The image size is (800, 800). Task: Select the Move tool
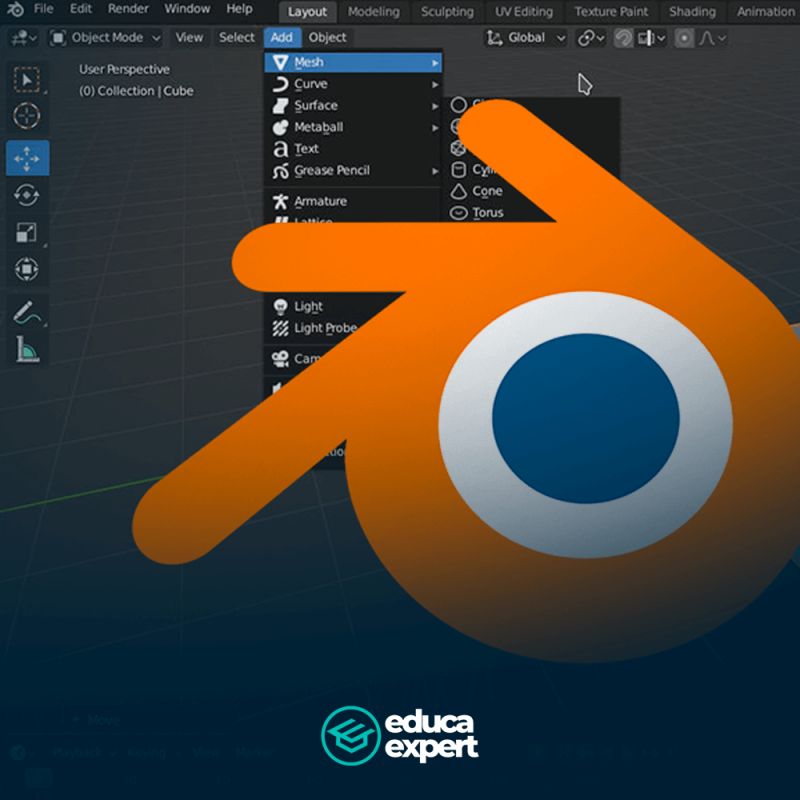tap(27, 158)
